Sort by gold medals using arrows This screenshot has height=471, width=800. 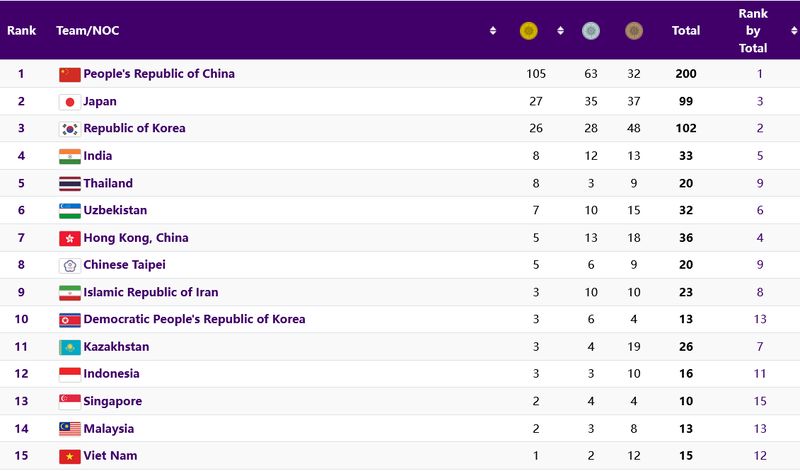[560, 31]
